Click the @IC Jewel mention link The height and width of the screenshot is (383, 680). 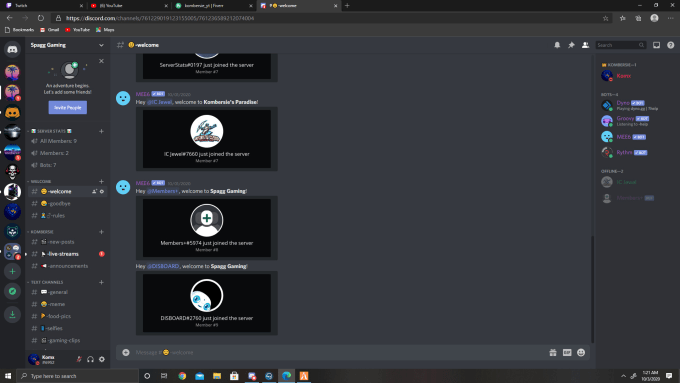pyautogui.click(x=160, y=102)
